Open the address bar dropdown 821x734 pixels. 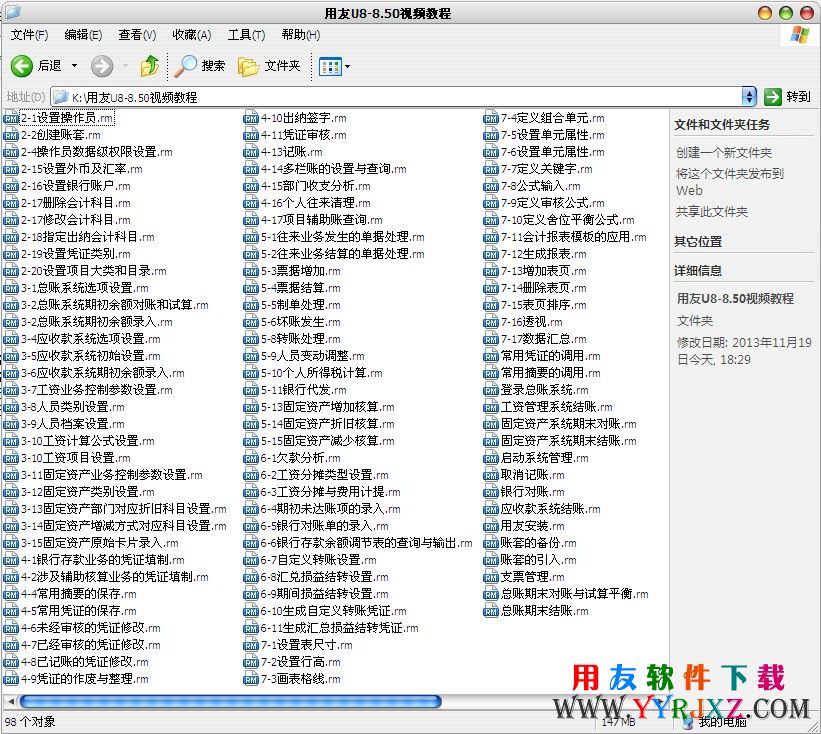coord(749,97)
